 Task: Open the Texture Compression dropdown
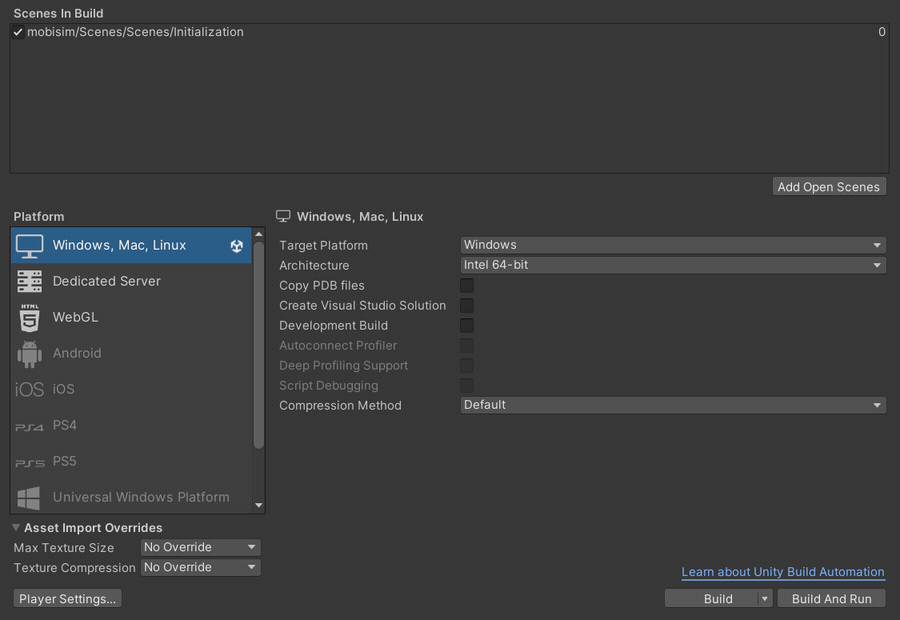point(200,568)
